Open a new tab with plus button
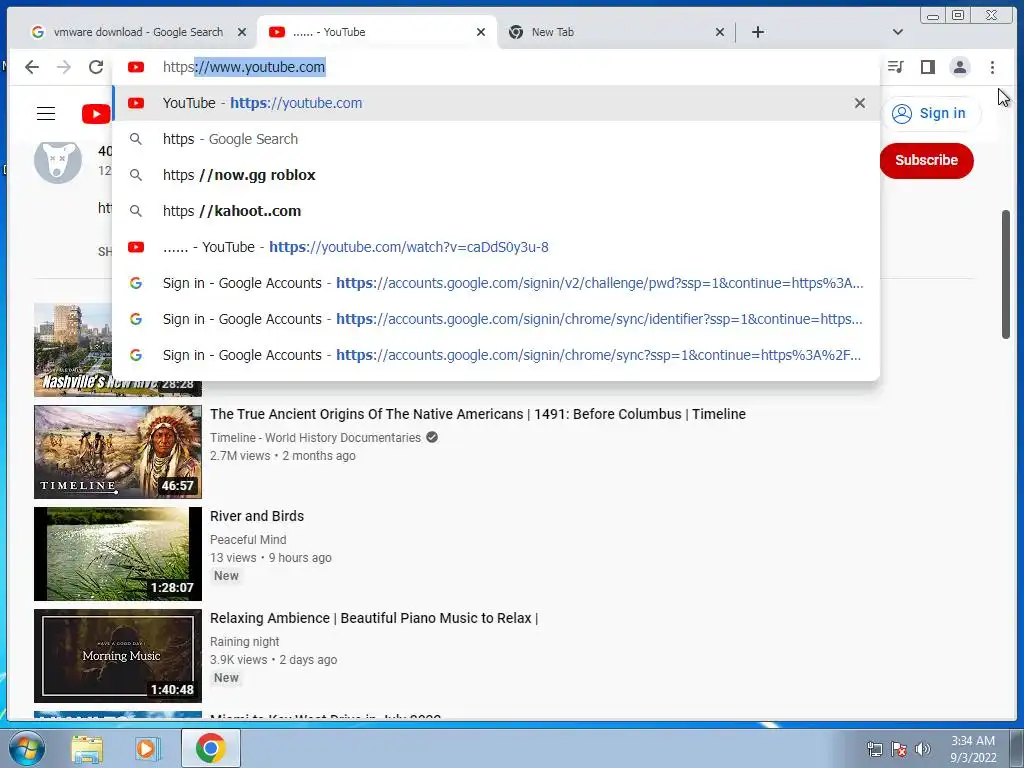Image resolution: width=1024 pixels, height=768 pixels. tap(758, 32)
